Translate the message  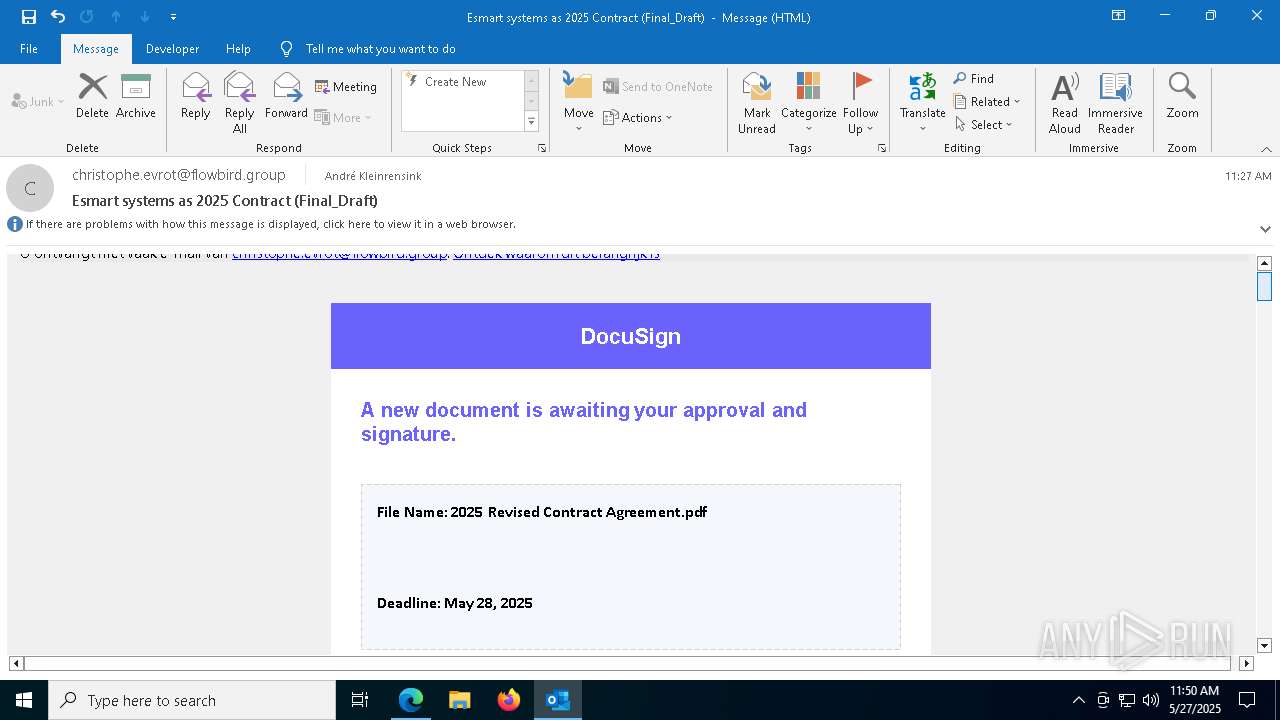[x=922, y=102]
